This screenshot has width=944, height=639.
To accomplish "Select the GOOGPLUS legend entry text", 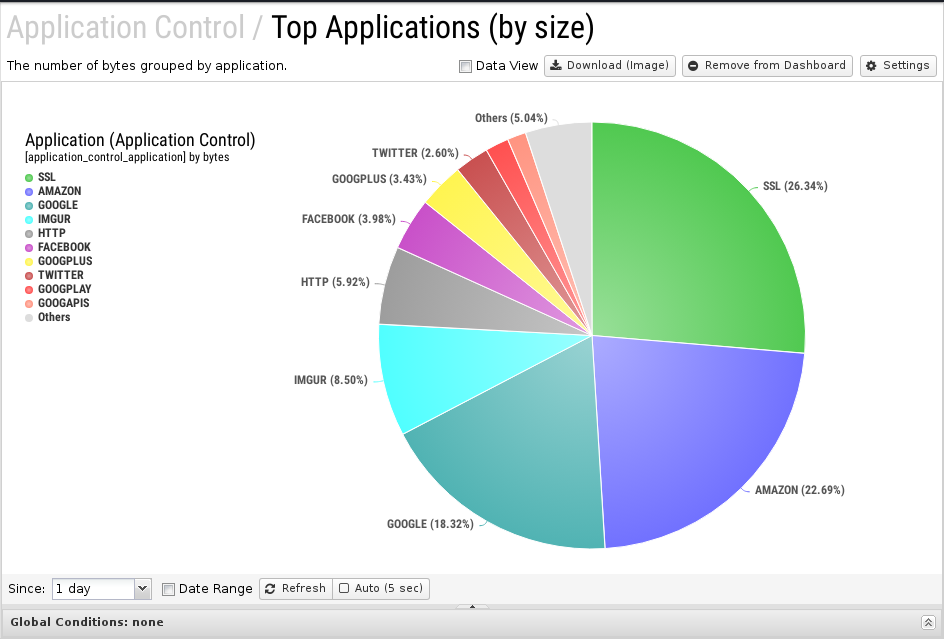I will pyautogui.click(x=65, y=261).
